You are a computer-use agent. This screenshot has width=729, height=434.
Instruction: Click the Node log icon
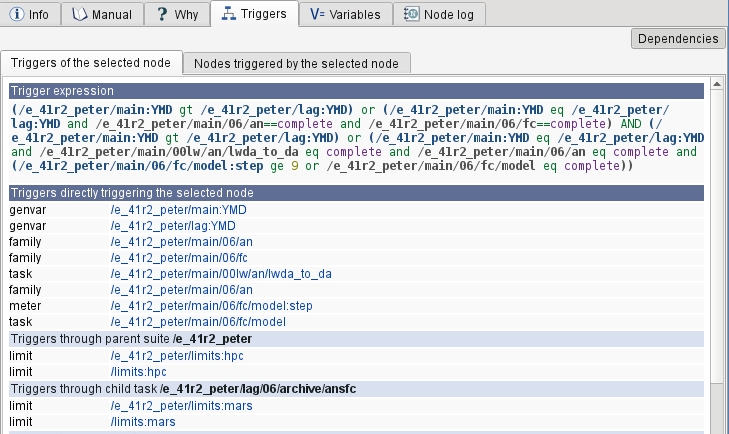click(x=411, y=14)
